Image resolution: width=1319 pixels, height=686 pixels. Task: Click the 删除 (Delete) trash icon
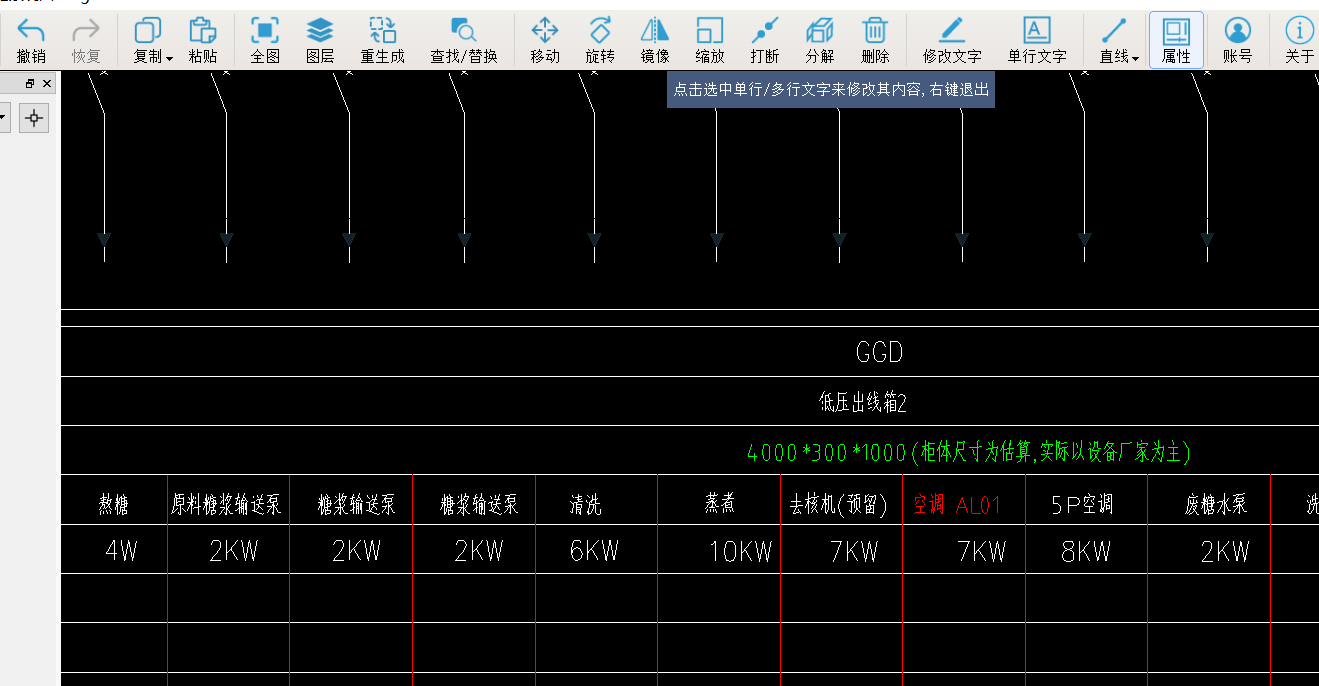click(x=875, y=41)
